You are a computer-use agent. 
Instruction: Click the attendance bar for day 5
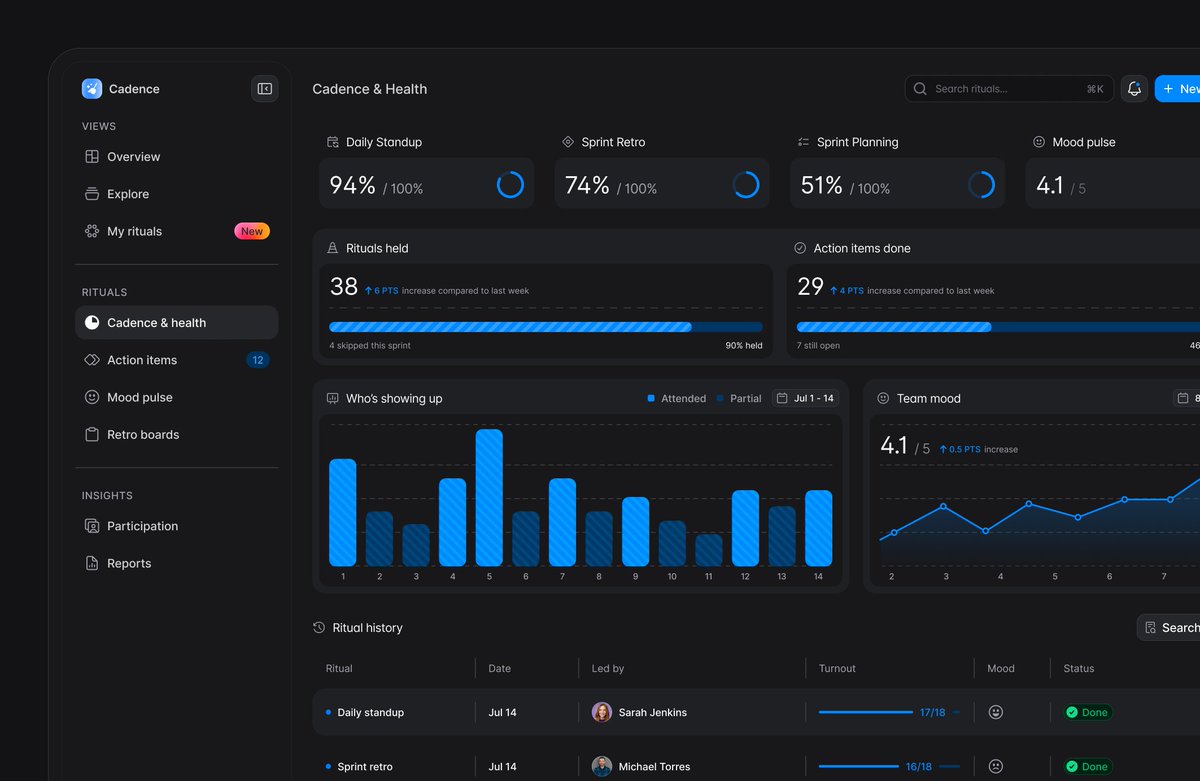tap(489, 497)
